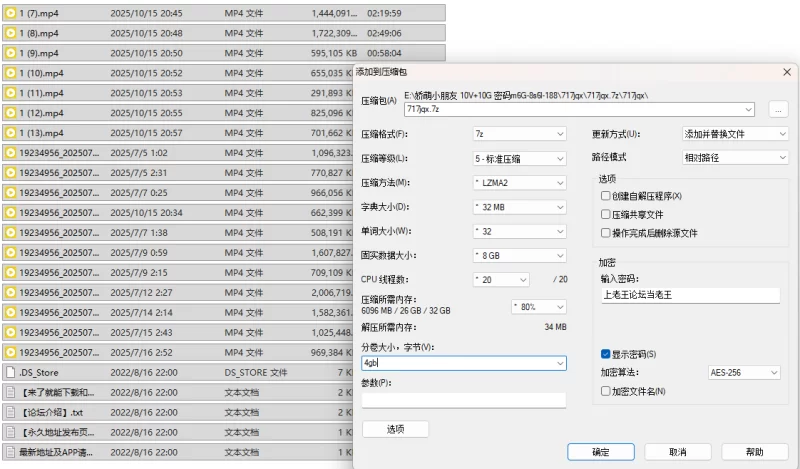Click the 参数 input field
The image size is (800, 469).
point(463,400)
